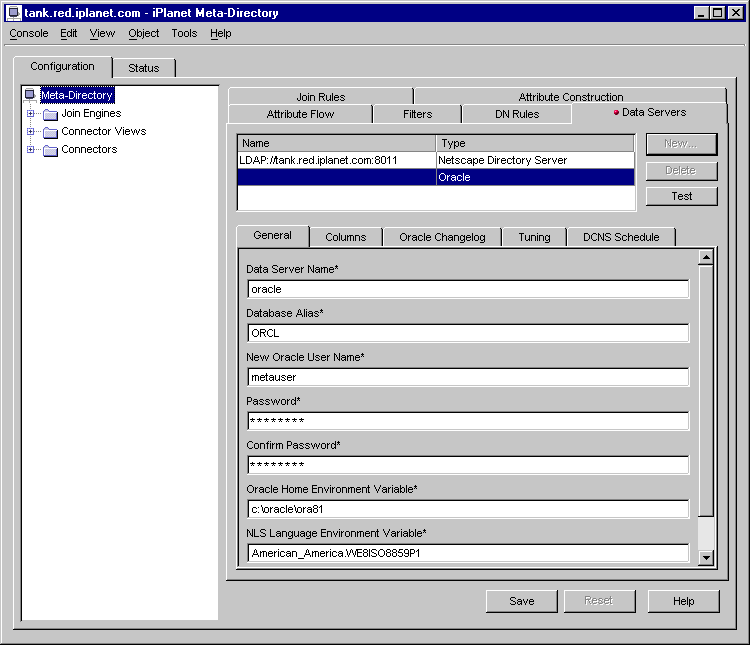Click the New Oracle User Name field

point(468,377)
